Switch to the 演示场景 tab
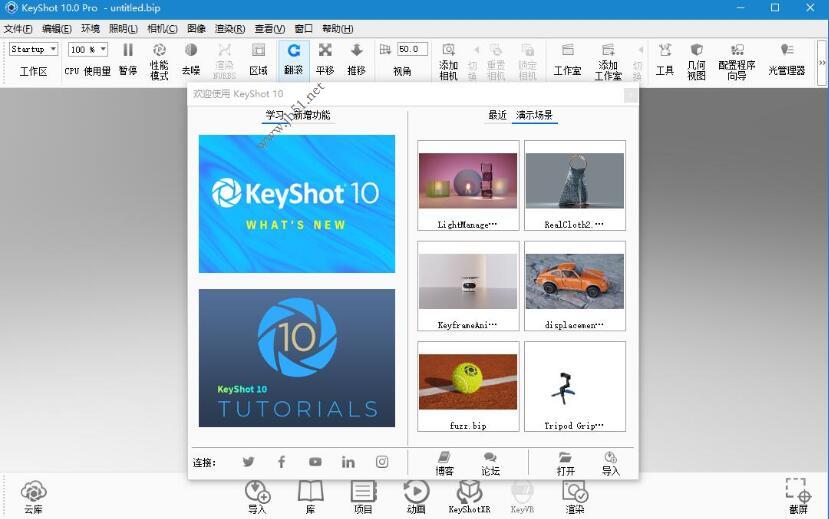829x519 pixels. tap(534, 115)
